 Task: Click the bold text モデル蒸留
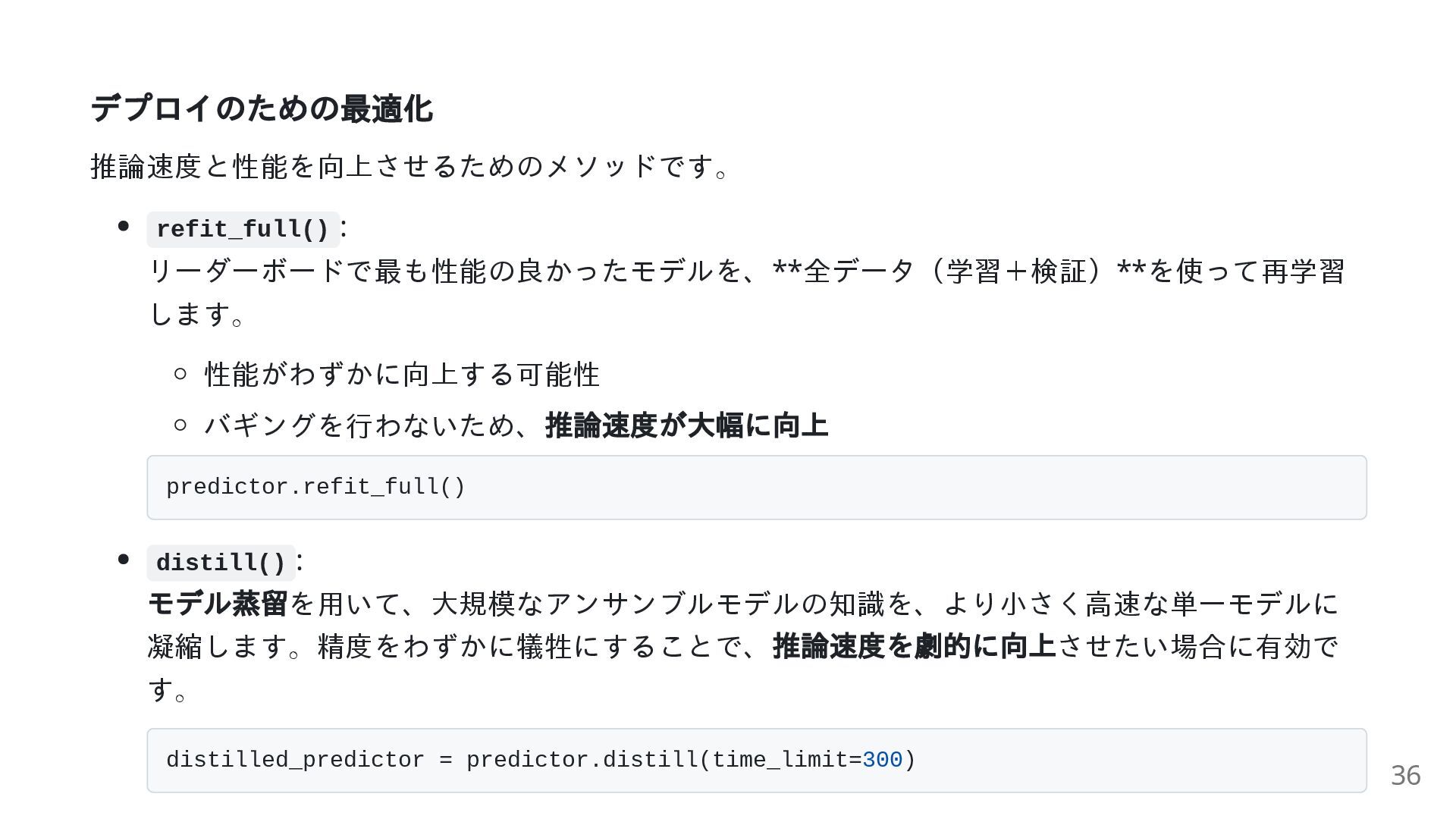tap(218, 604)
